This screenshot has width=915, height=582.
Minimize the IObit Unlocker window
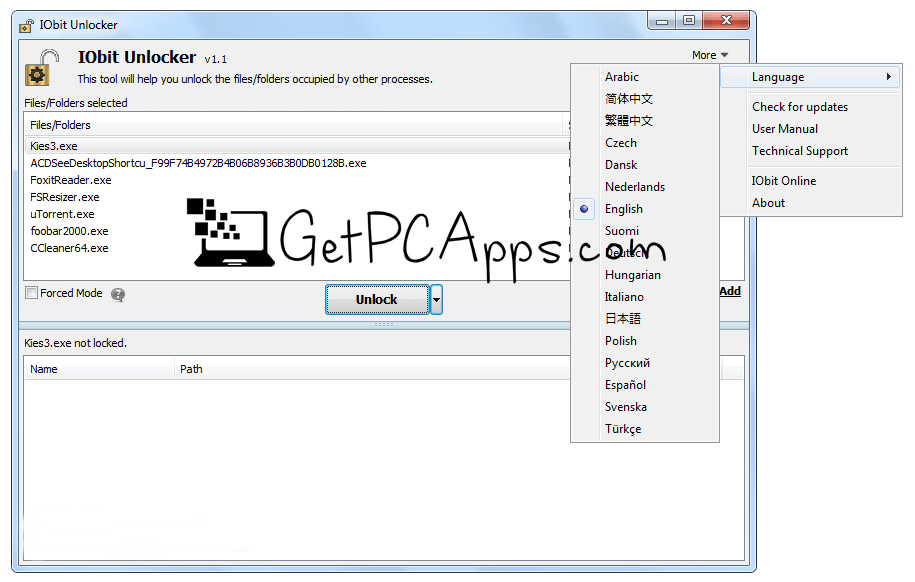coord(661,22)
